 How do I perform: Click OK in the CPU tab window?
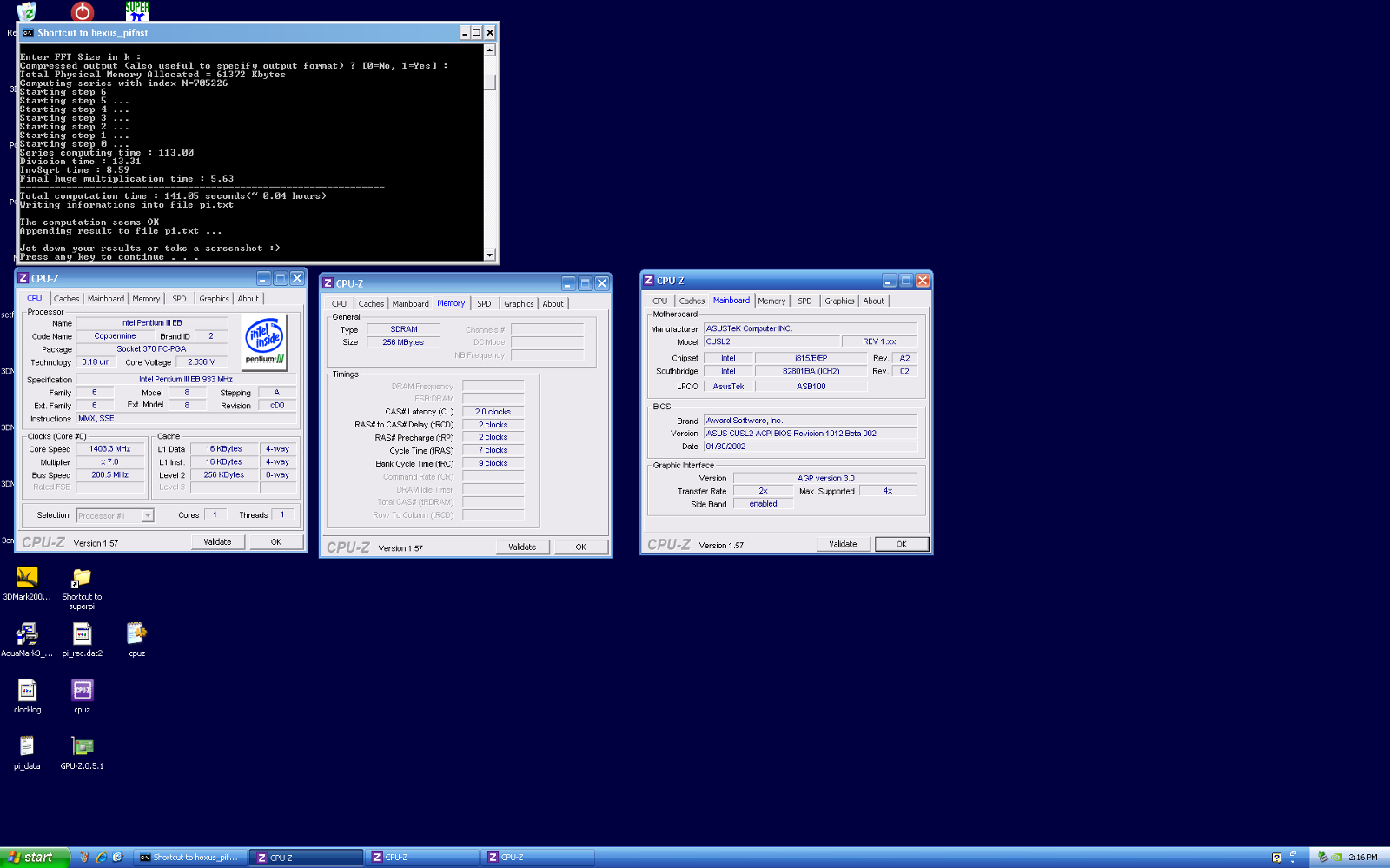[x=276, y=542]
